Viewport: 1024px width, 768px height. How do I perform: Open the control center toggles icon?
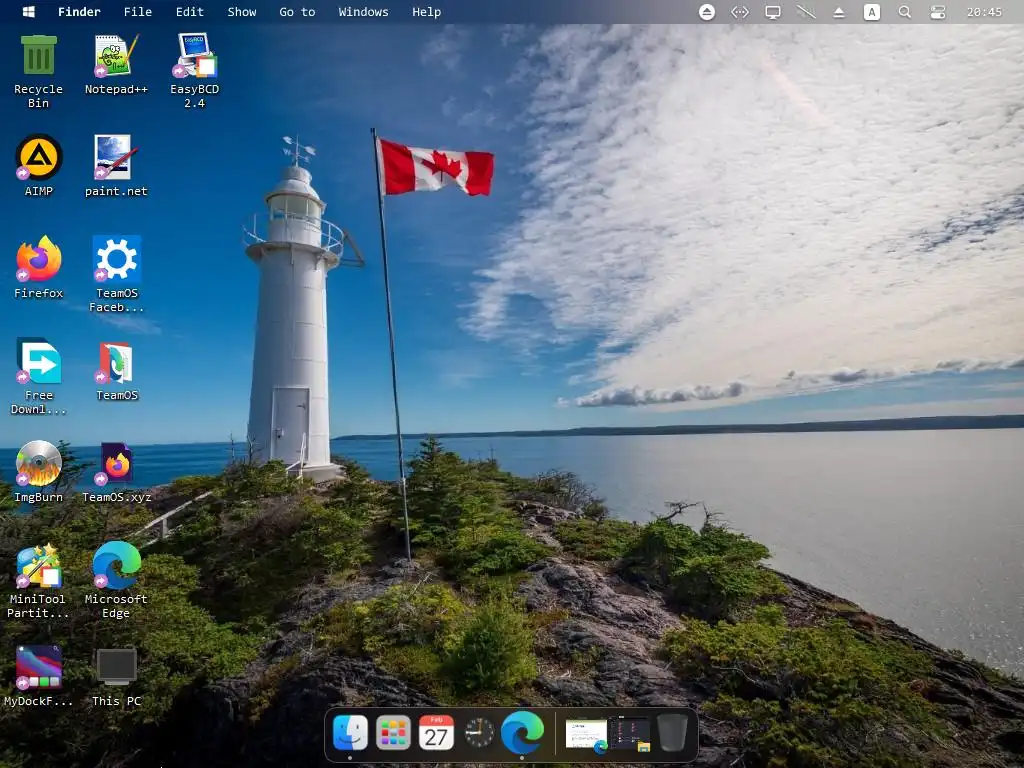pos(938,12)
